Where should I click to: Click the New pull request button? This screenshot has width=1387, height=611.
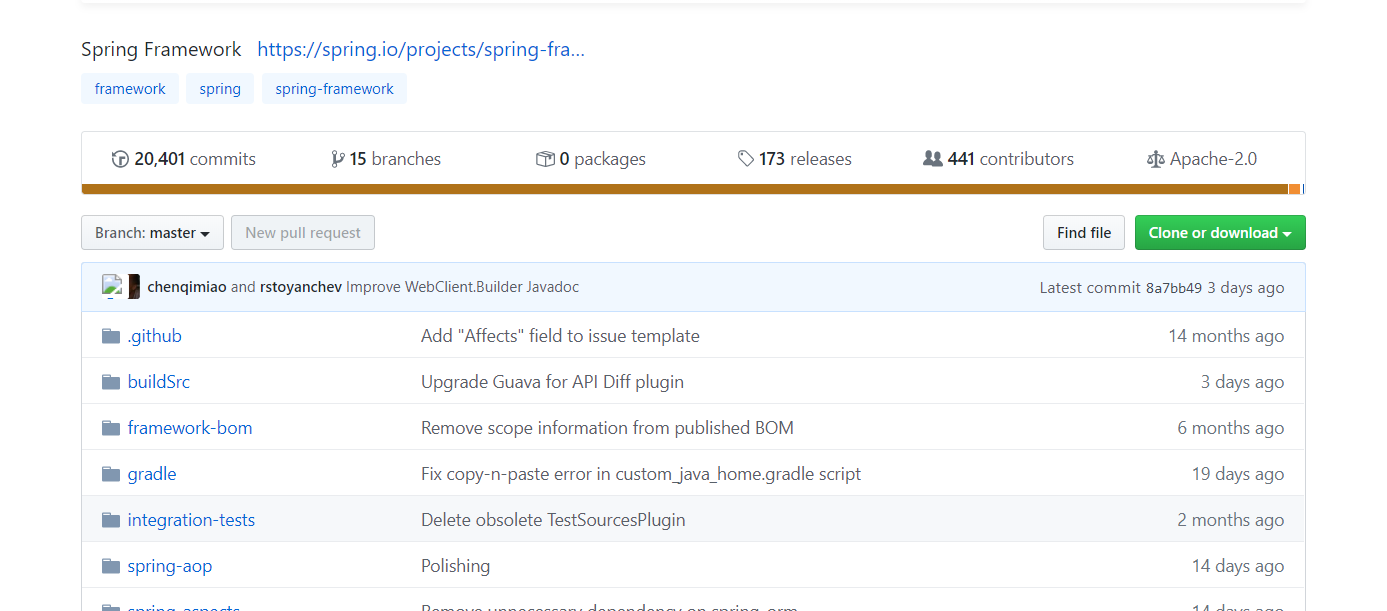click(303, 233)
